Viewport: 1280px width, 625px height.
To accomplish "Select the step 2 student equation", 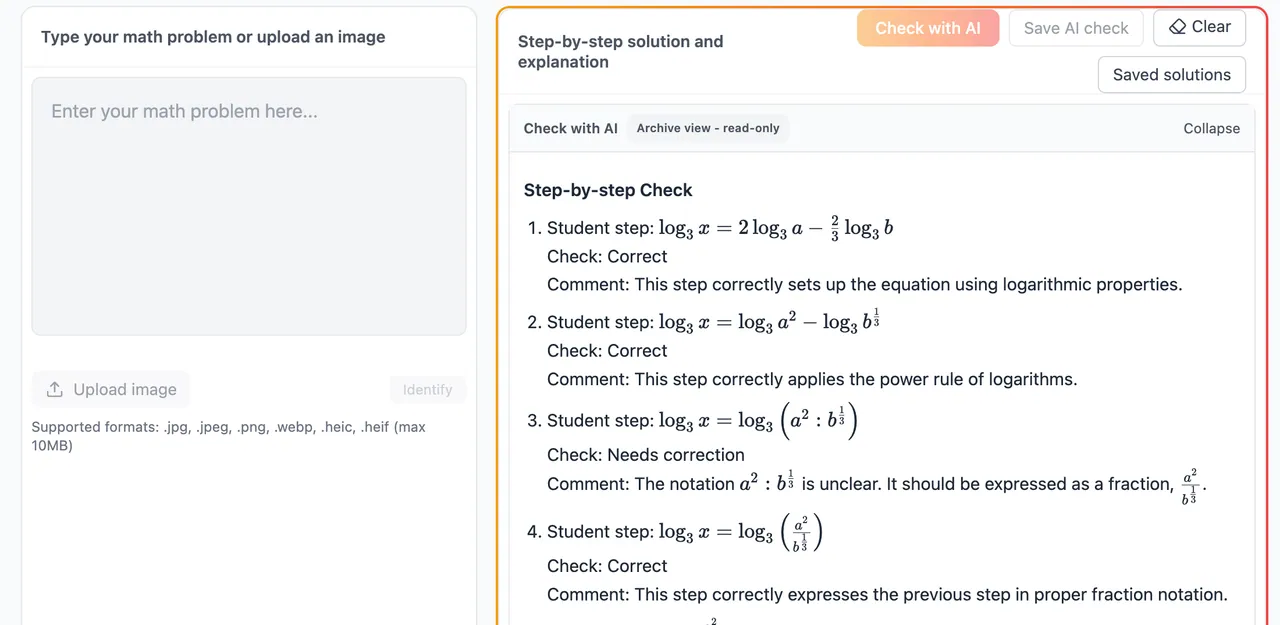I will (768, 322).
